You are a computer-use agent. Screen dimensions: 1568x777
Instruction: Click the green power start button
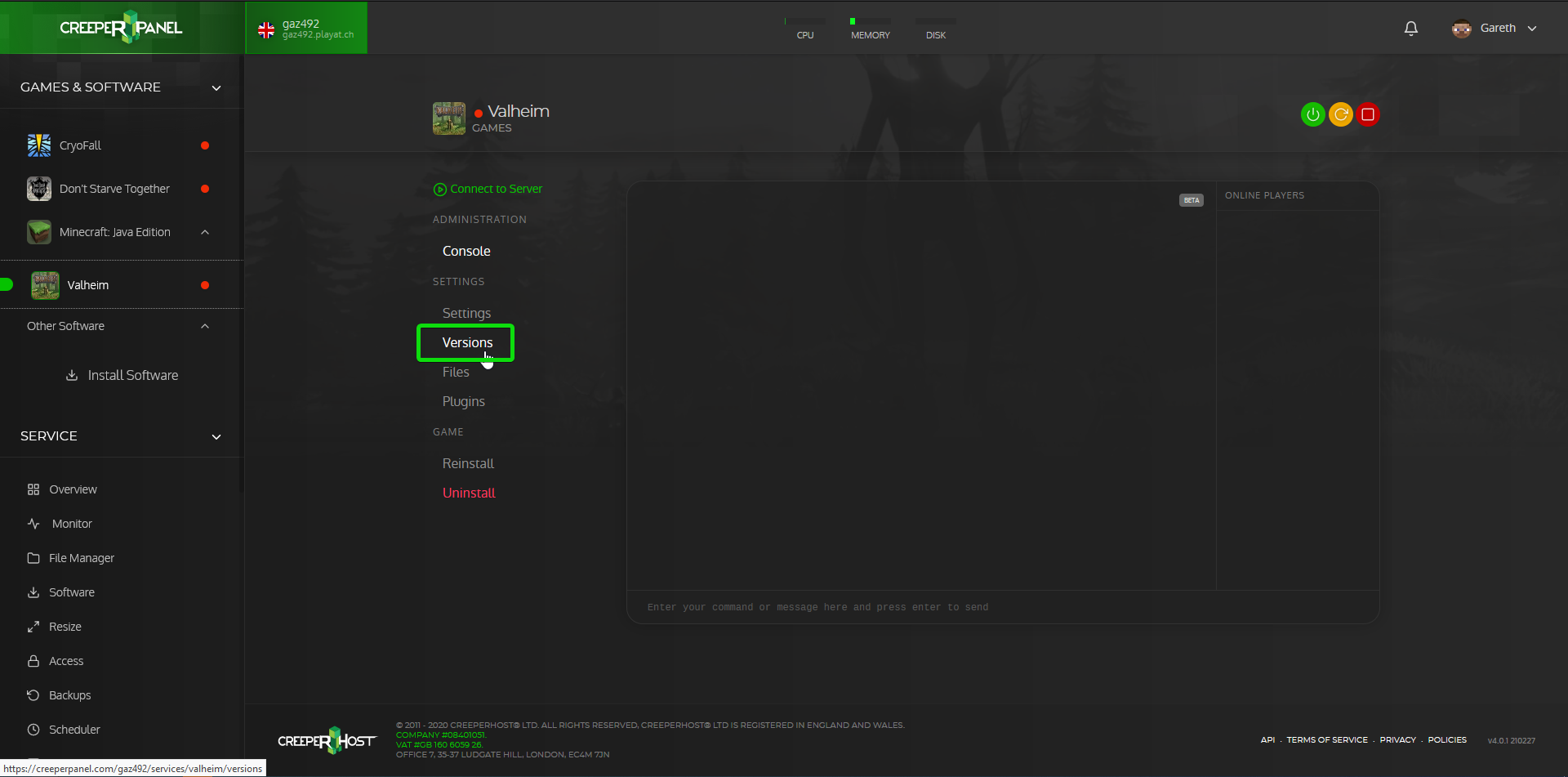[1312, 114]
